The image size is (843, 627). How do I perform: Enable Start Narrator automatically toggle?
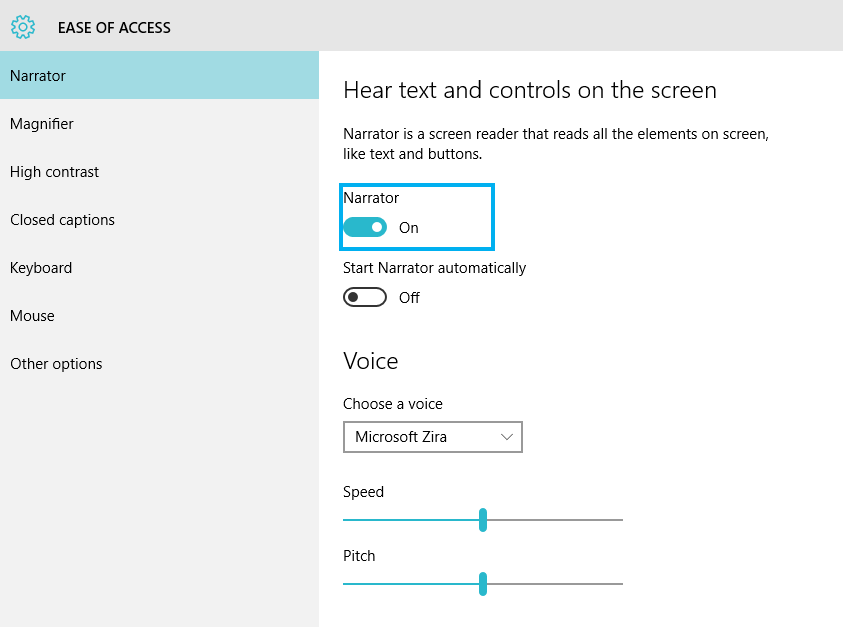click(365, 297)
